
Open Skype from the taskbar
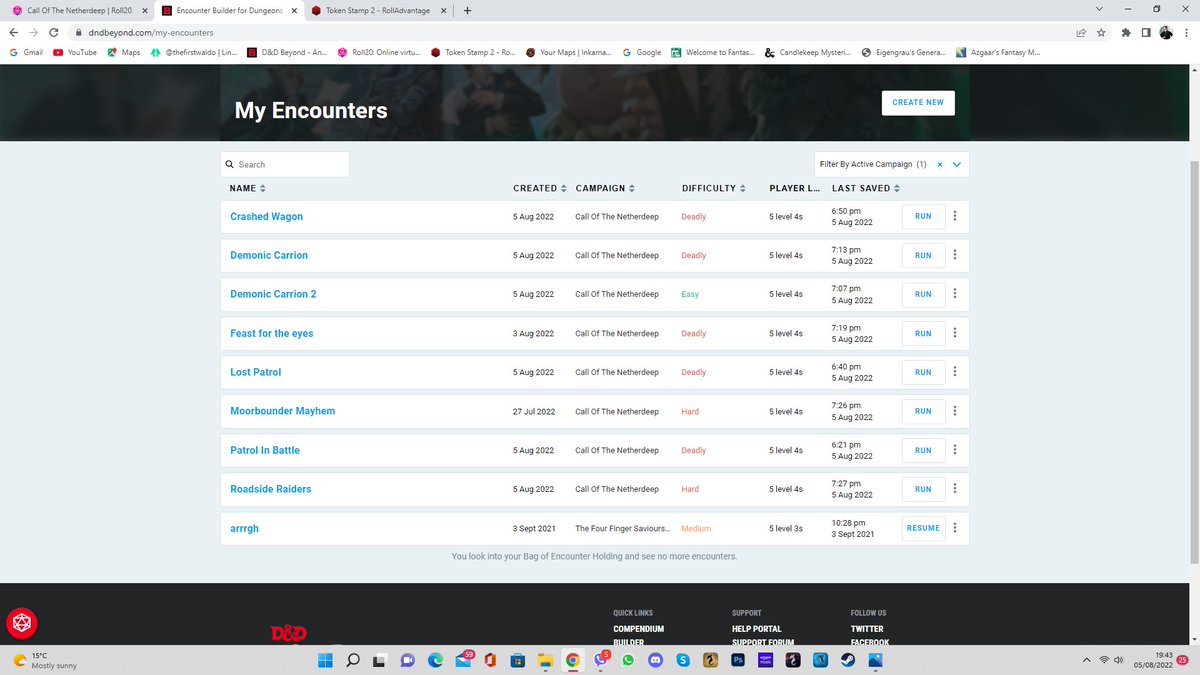pyautogui.click(x=683, y=660)
